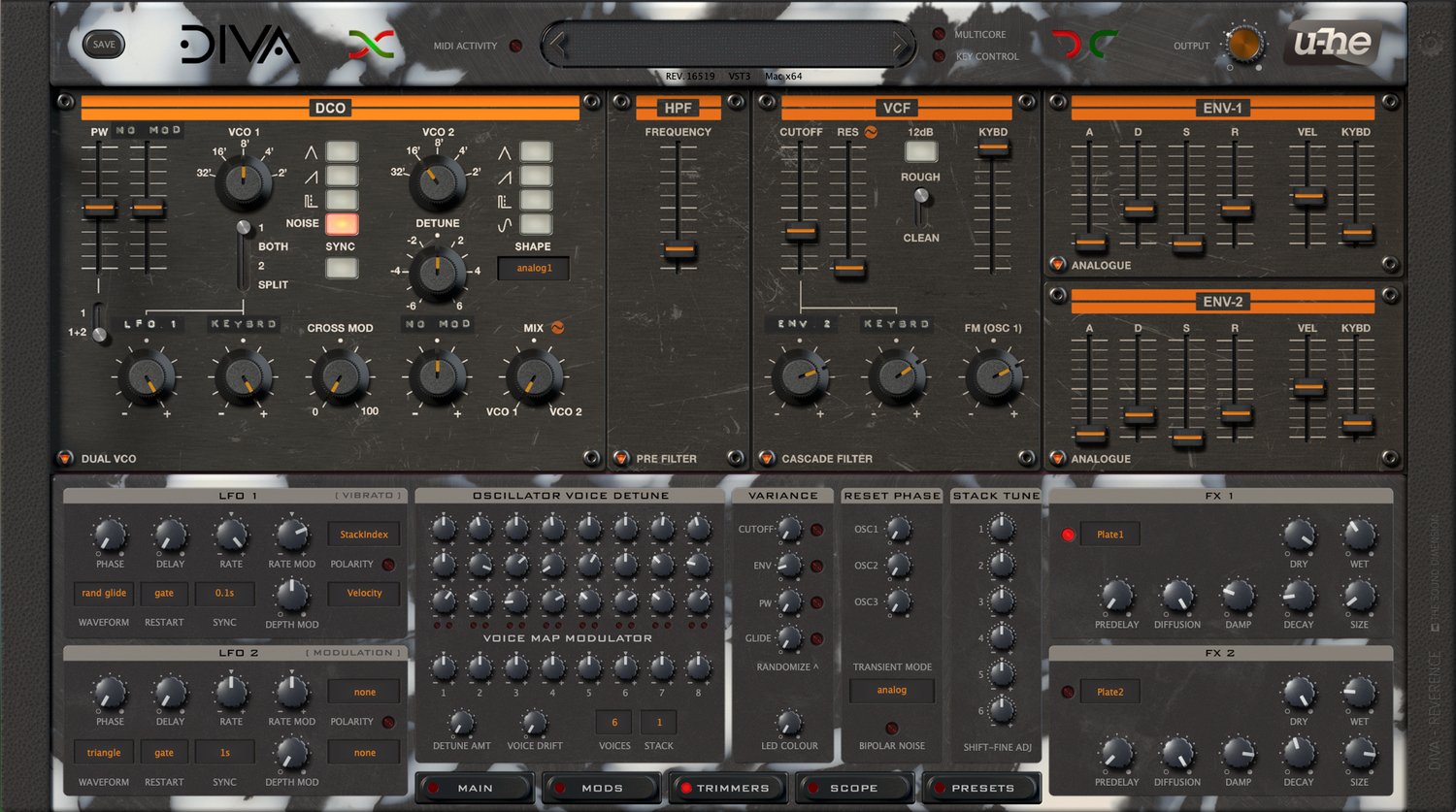Screen dimensions: 1456x812
Task: Select the VCO 1 triangle waveform button
Action: coord(342,152)
